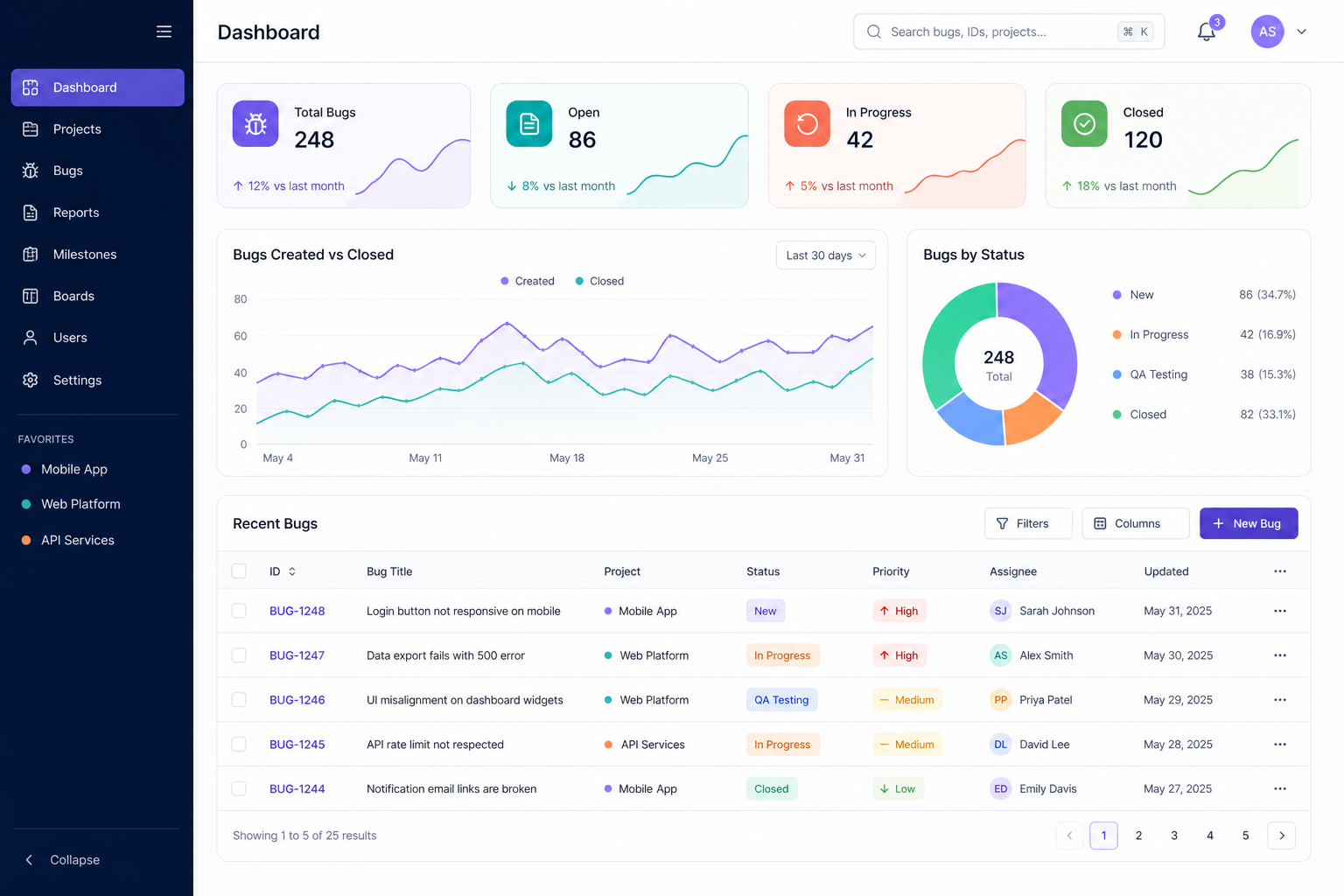
Task: Open row actions for BUG-1247
Action: [x=1280, y=655]
